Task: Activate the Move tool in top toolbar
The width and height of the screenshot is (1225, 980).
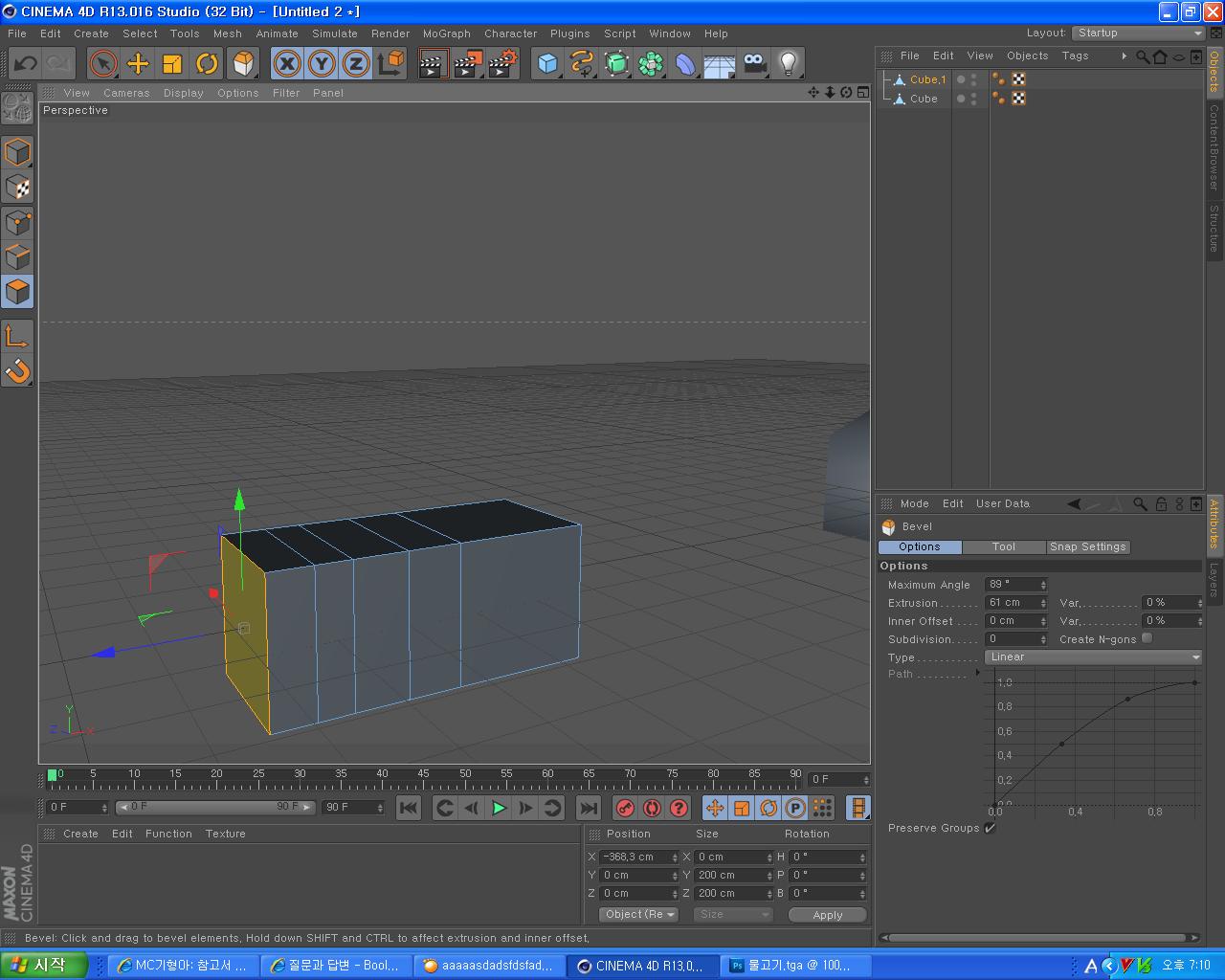Action: pyautogui.click(x=138, y=64)
